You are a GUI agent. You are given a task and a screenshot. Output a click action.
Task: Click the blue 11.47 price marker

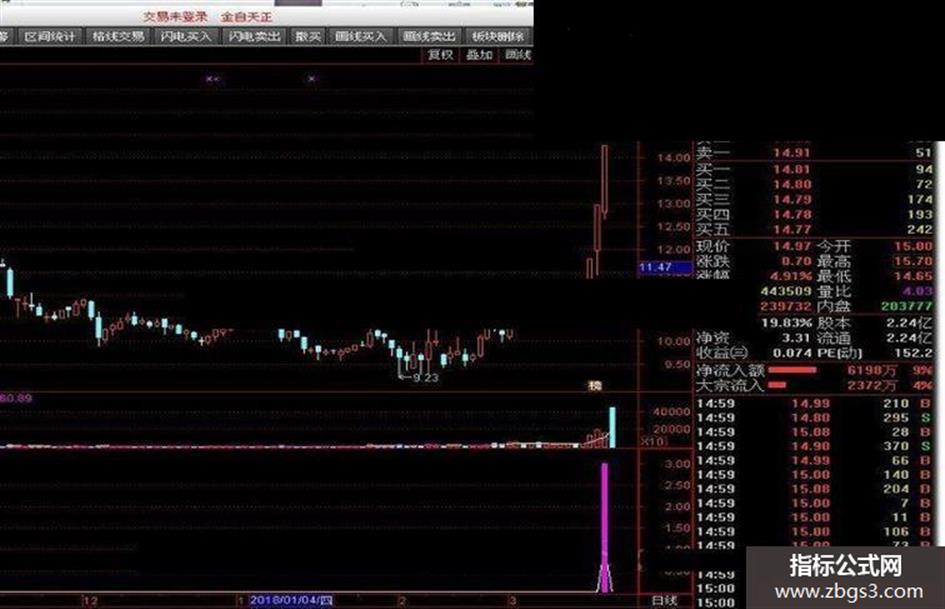coord(665,267)
